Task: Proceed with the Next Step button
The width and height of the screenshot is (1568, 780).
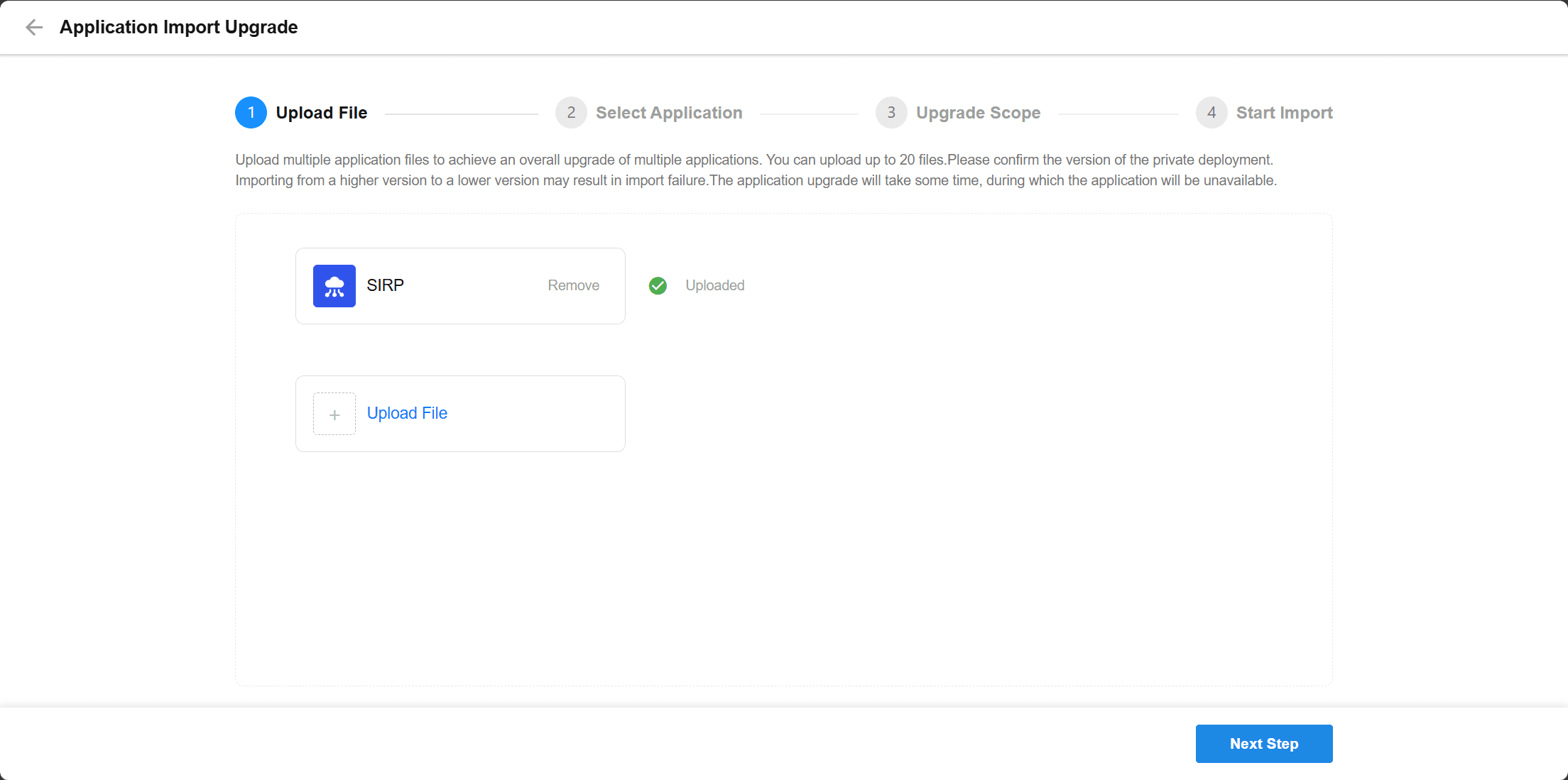Action: [1263, 744]
